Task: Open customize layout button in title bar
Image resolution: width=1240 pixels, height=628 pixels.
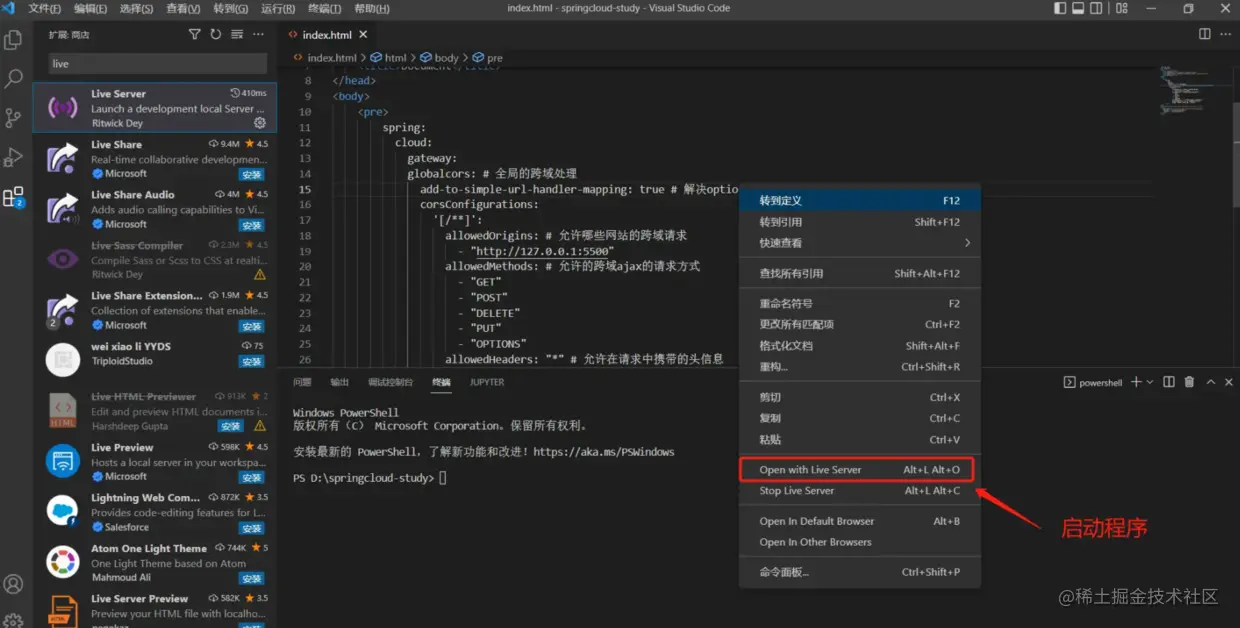Action: 1120,8
